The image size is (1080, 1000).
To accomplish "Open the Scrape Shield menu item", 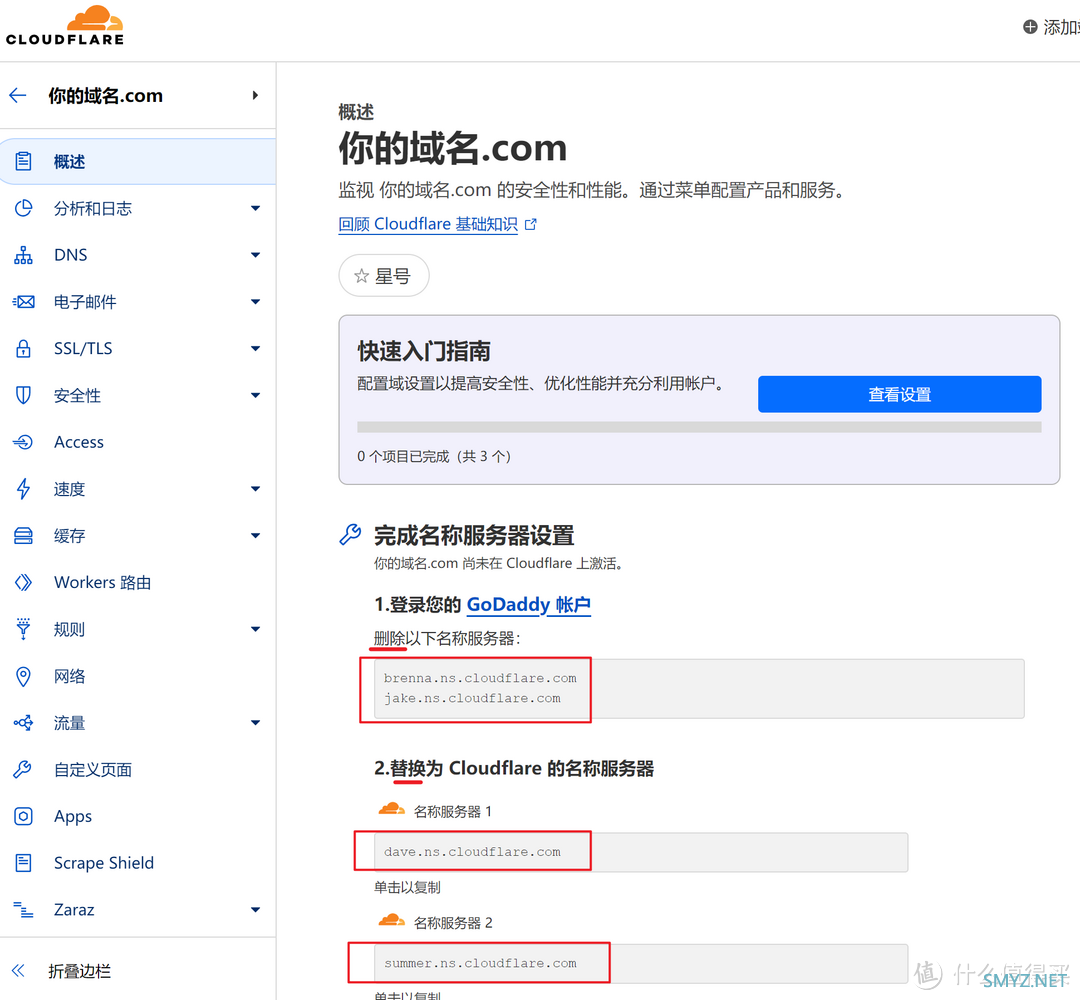I will [138, 863].
